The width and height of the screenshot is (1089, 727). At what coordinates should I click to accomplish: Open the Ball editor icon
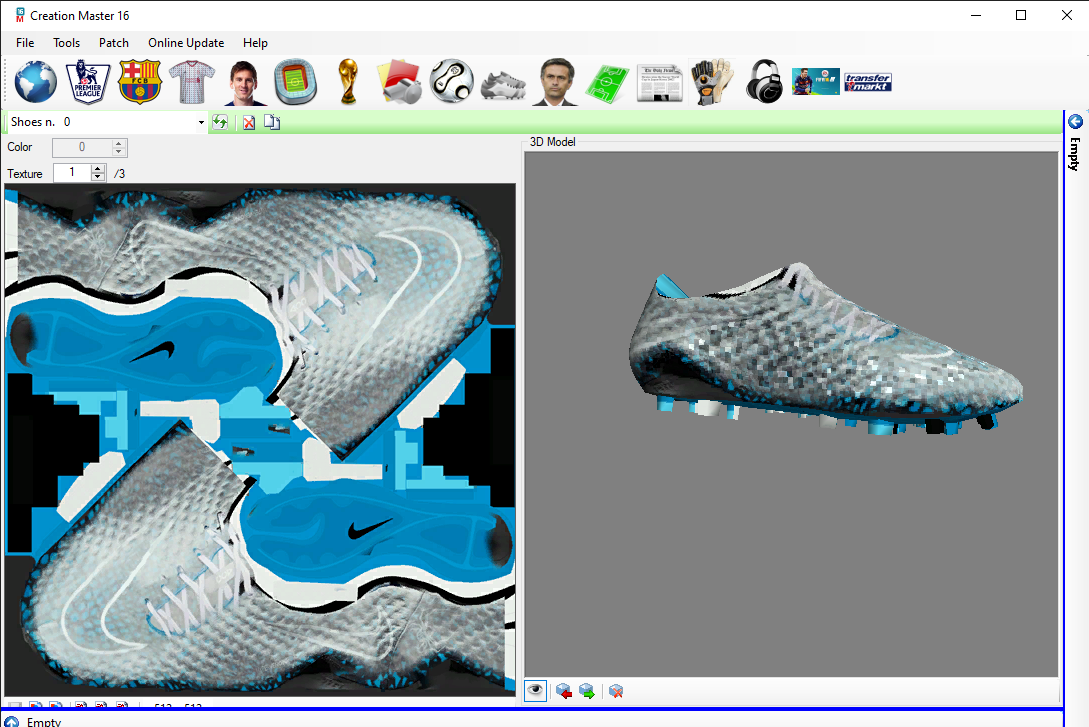[x=451, y=82]
